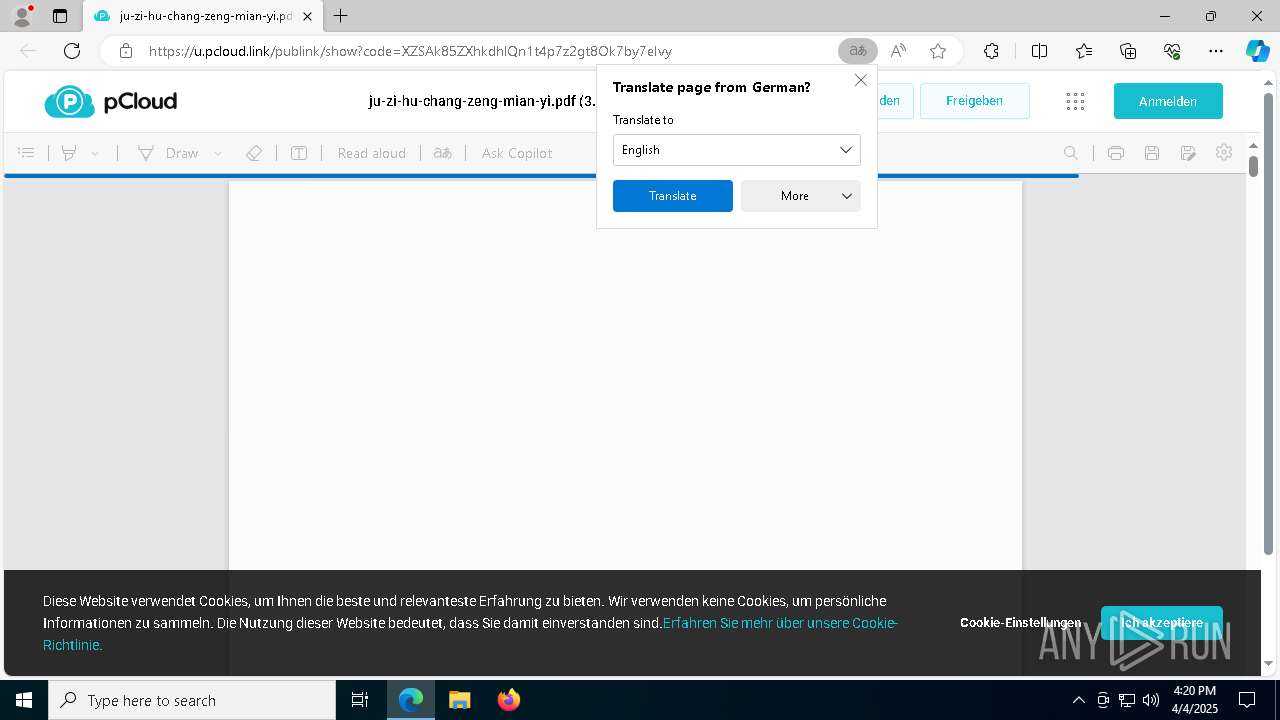
Task: Open Edge Settings and more menu
Action: click(1216, 51)
